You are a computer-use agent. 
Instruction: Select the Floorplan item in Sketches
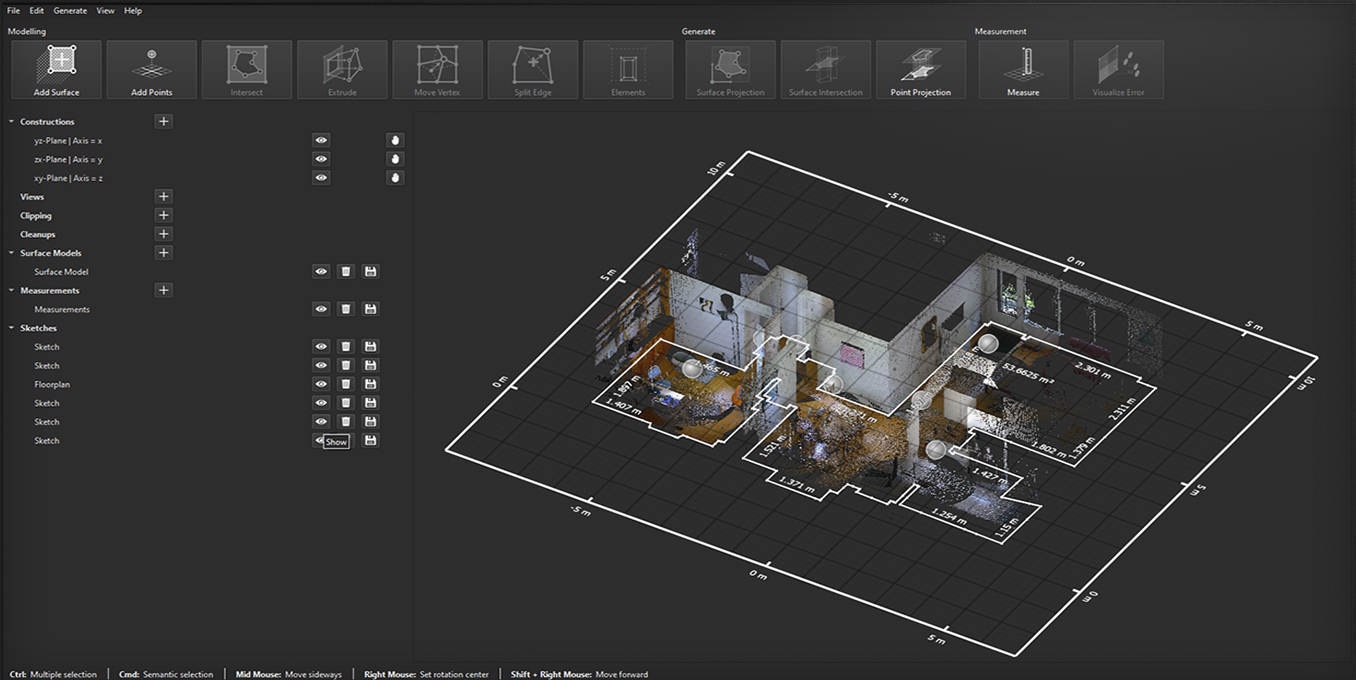(52, 384)
